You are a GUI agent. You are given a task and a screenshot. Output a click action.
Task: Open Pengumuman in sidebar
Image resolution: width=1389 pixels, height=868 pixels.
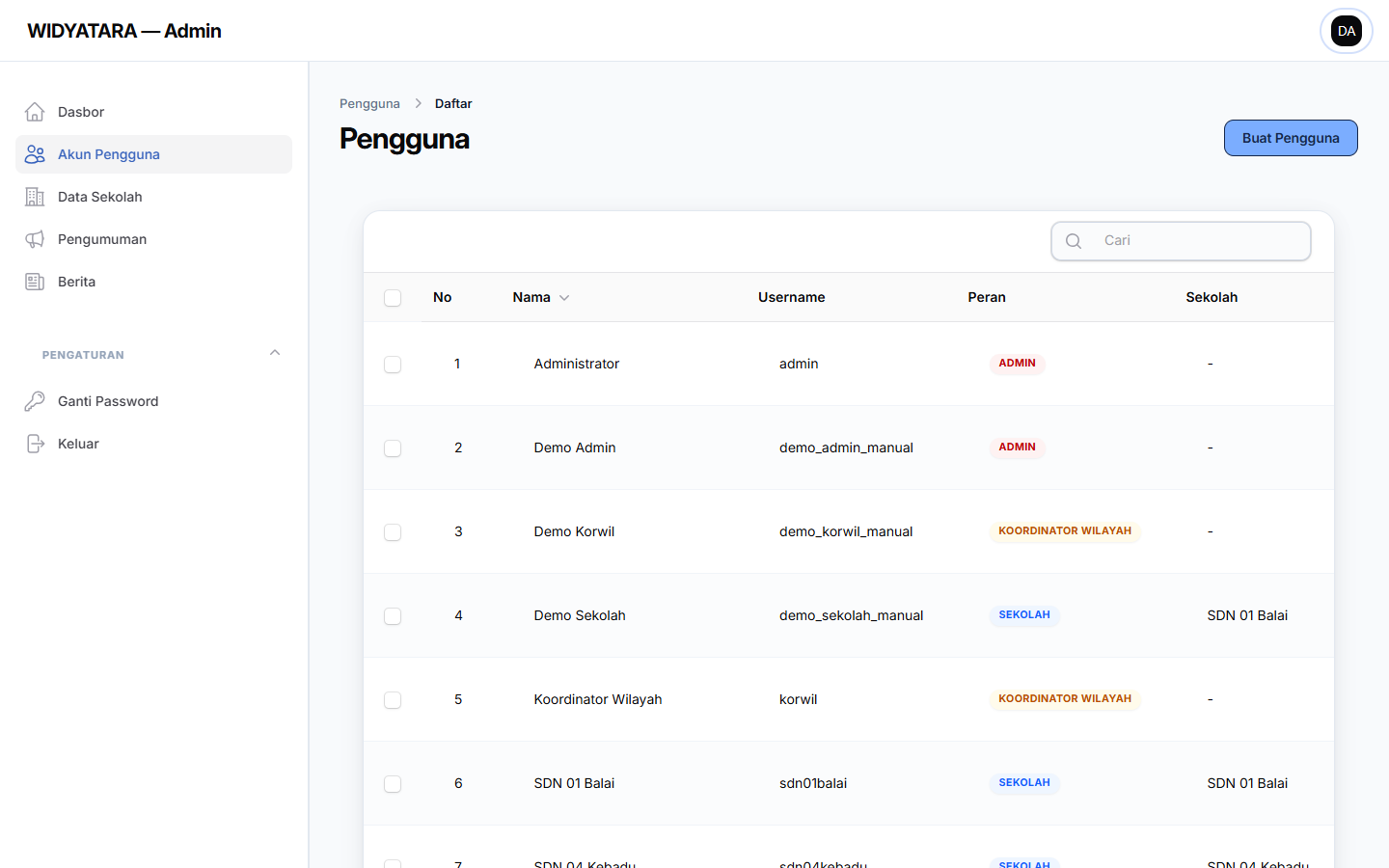153,239
